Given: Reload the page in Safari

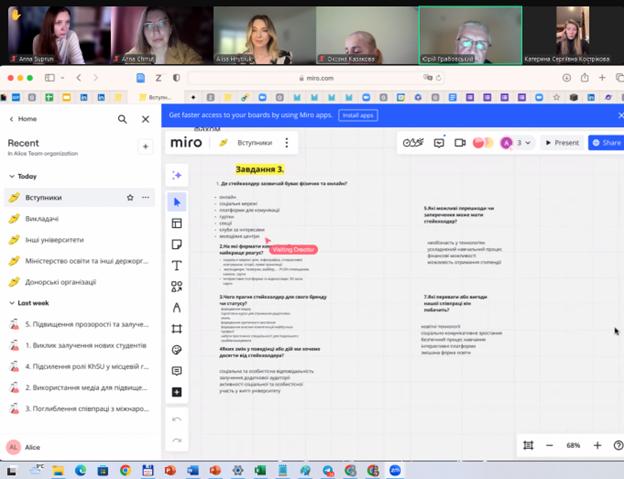Looking at the screenshot, I should click(x=439, y=78).
